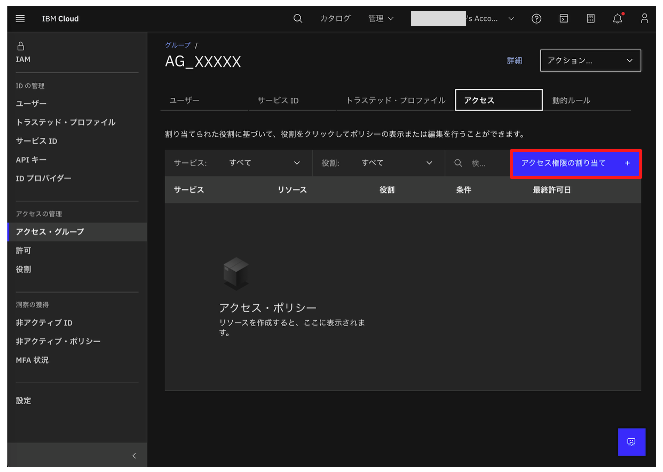Open the 詳細 details link
Image resolution: width=663 pixels, height=472 pixels.
(x=514, y=61)
